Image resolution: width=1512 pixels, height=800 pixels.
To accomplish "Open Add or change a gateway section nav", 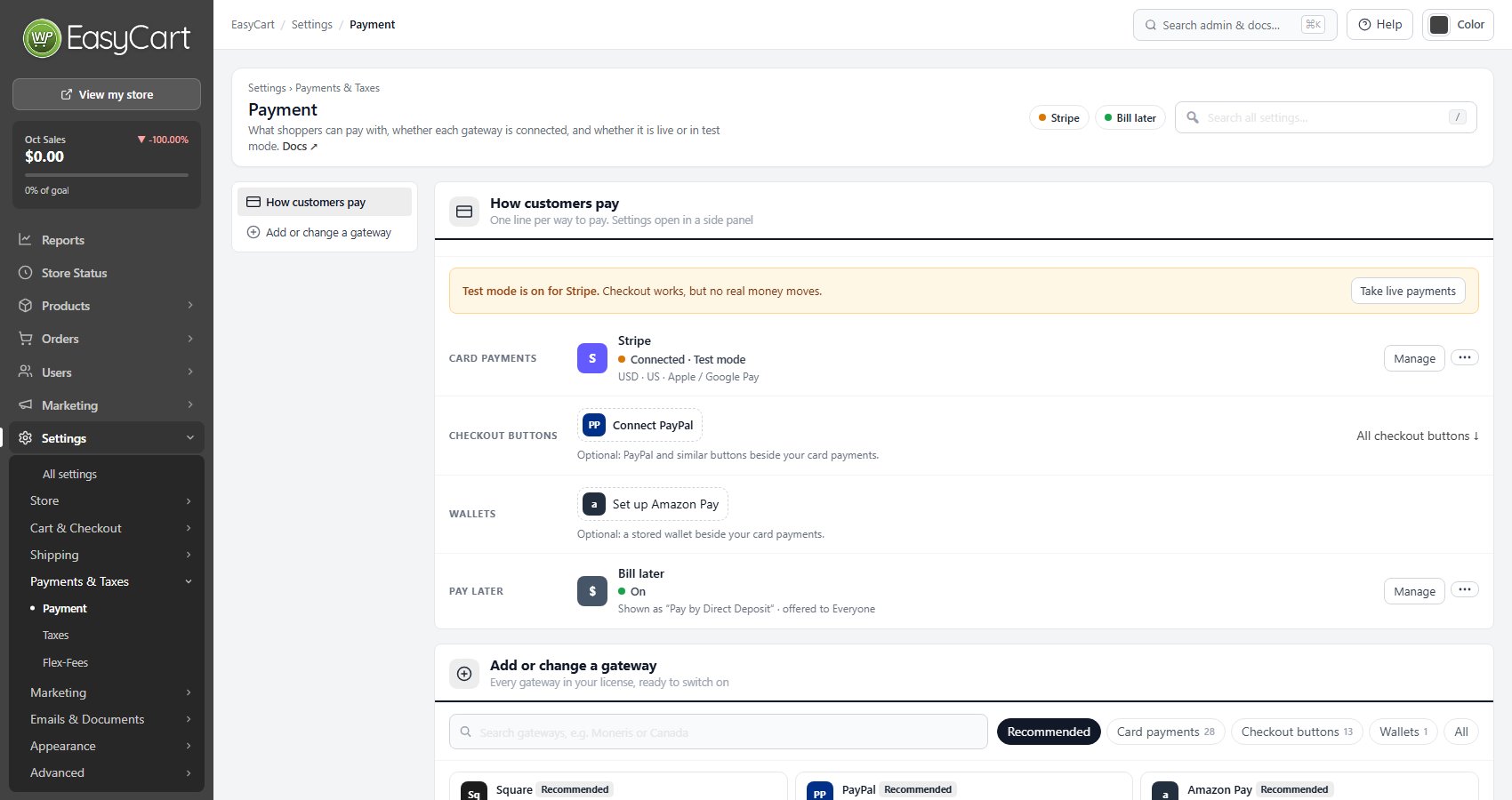I will pyautogui.click(x=325, y=232).
